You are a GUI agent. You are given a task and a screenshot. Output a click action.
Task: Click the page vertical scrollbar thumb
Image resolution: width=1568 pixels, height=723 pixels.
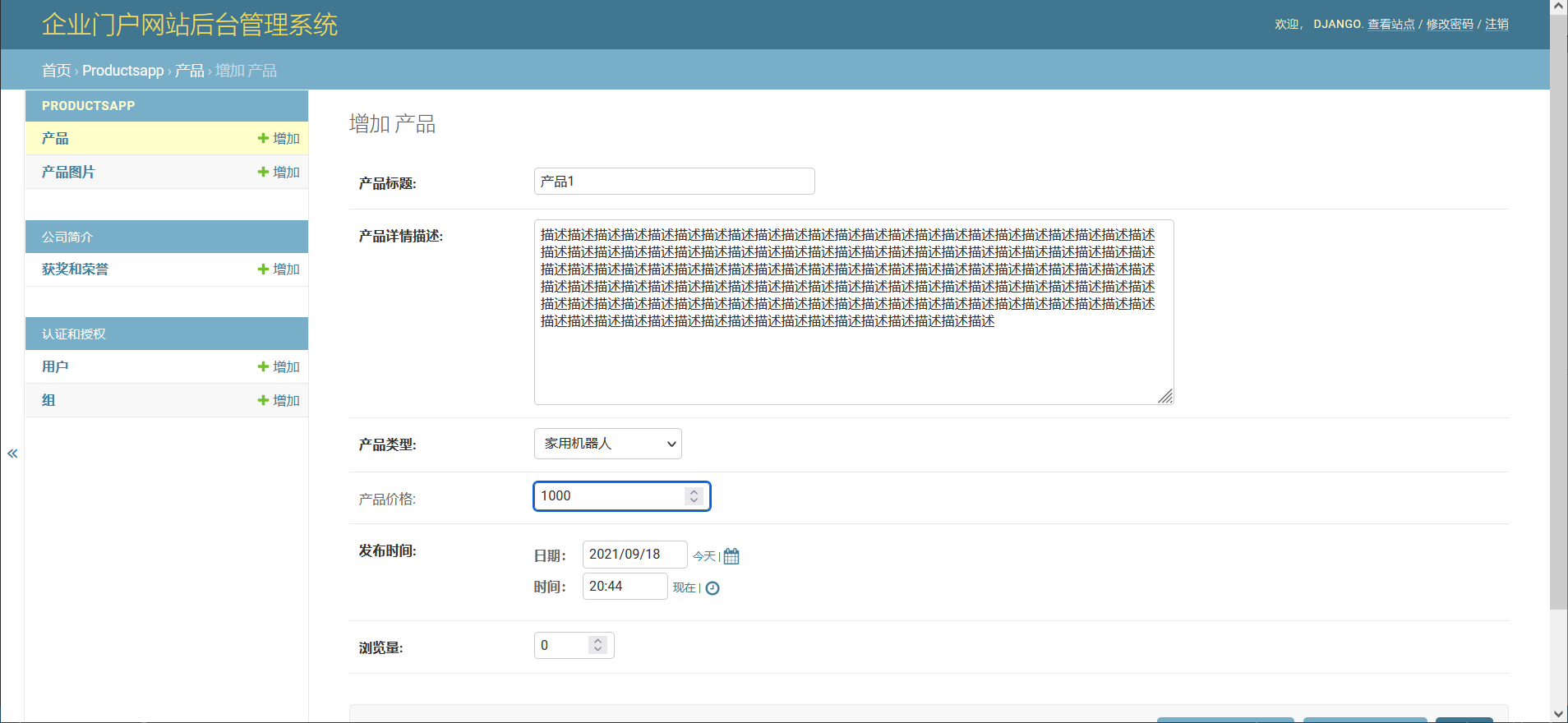click(x=1559, y=312)
